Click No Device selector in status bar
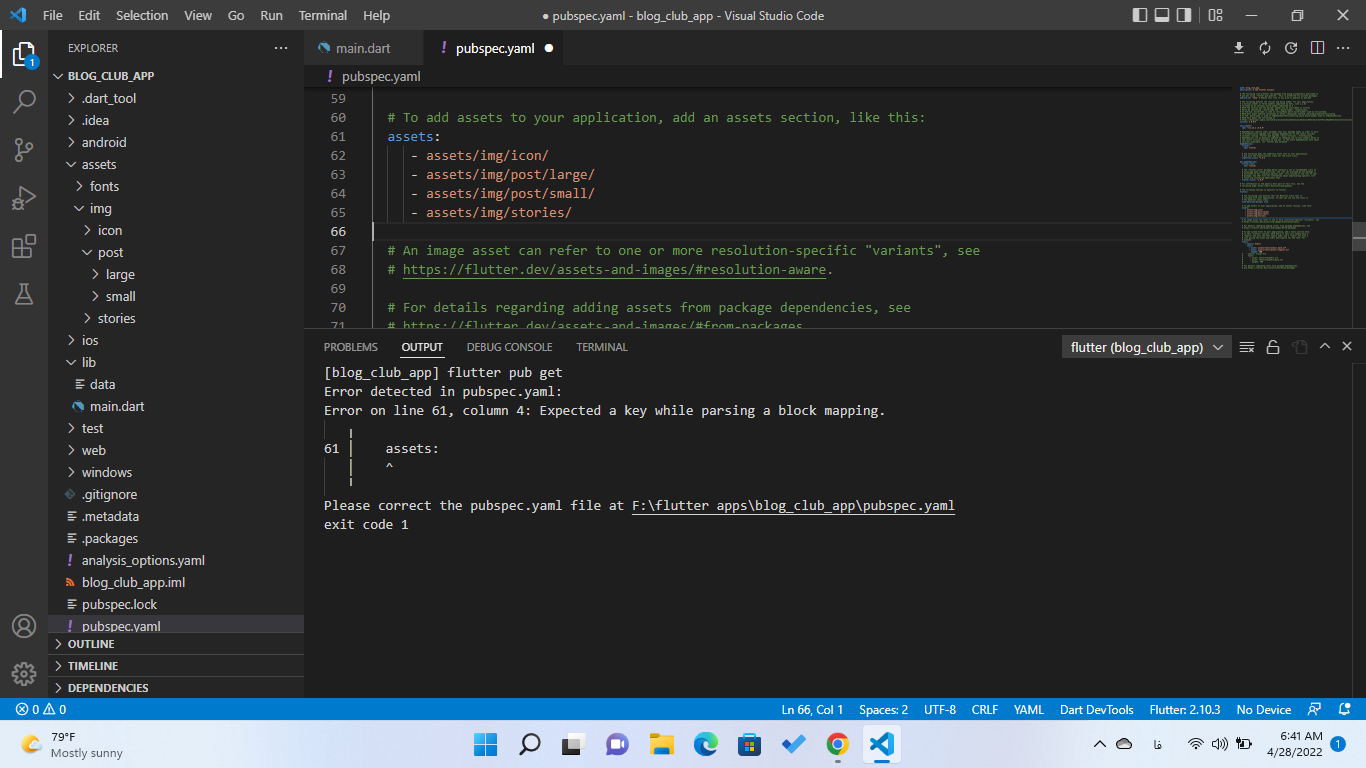Screen dimensions: 1366x768 pos(1264,709)
